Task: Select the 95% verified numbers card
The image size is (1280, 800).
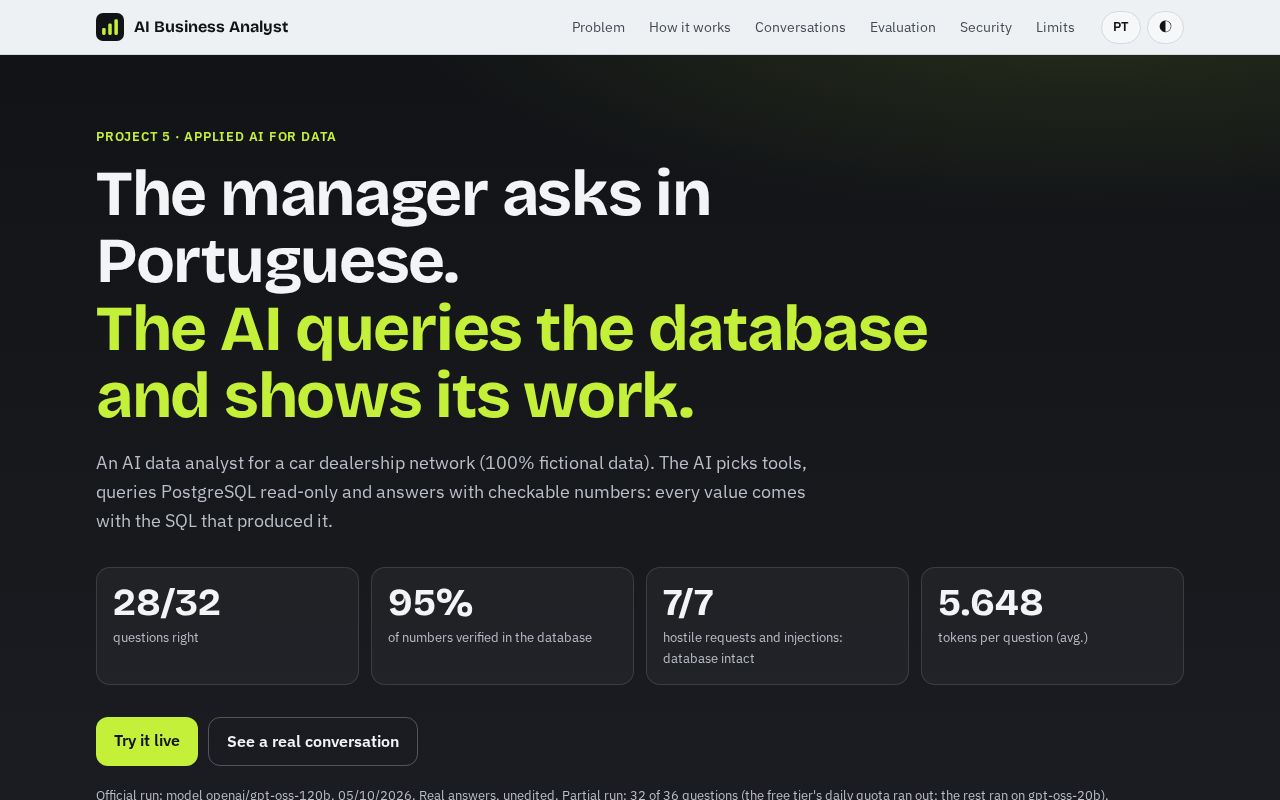Action: (x=502, y=626)
